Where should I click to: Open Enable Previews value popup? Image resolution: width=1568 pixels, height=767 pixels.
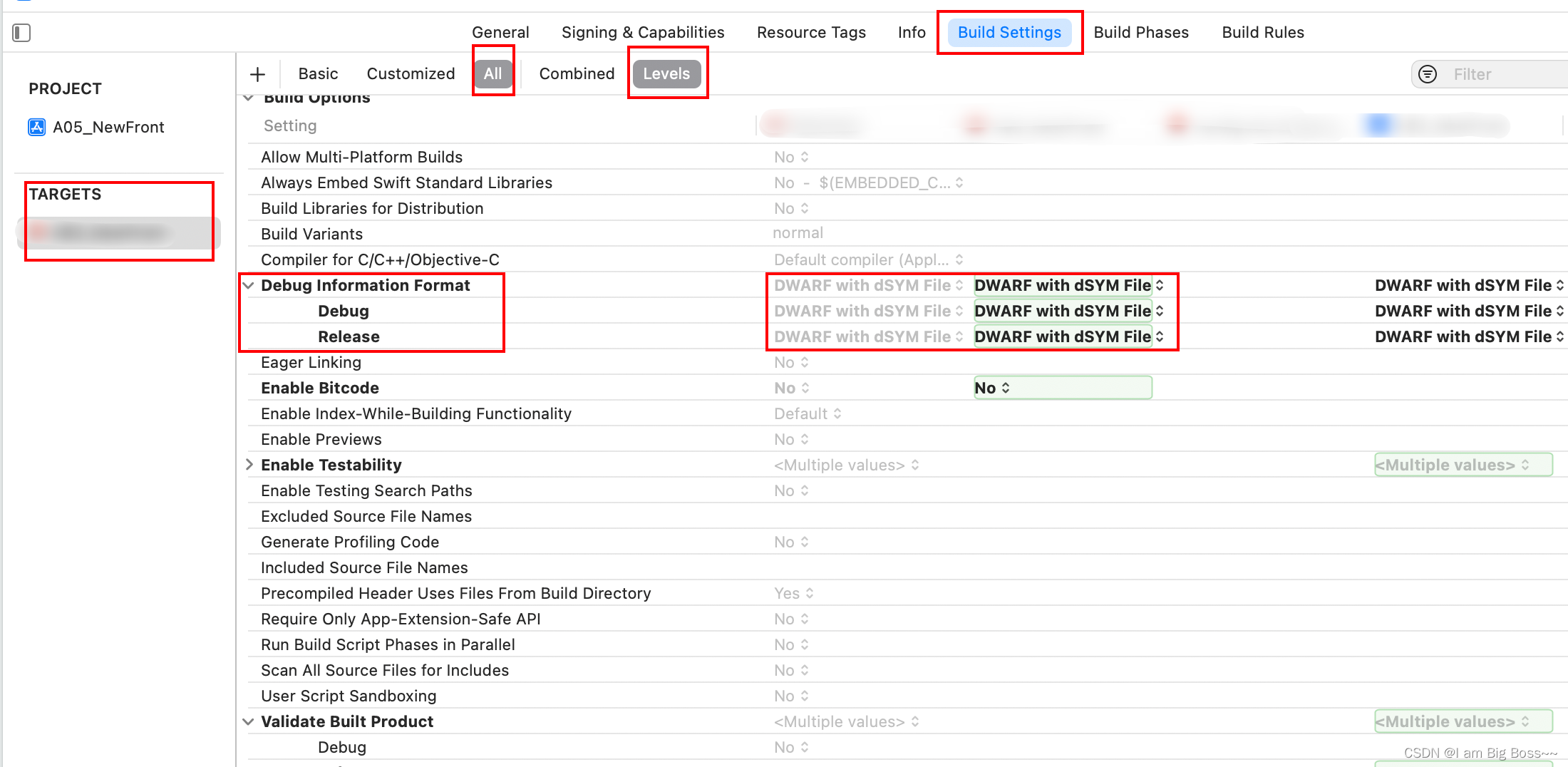pyautogui.click(x=791, y=440)
